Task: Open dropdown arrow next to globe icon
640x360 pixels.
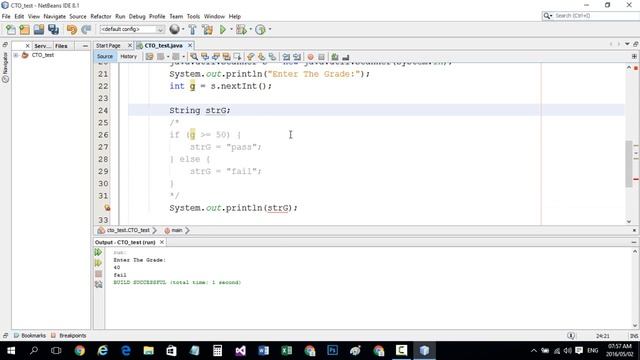Action: click(182, 29)
